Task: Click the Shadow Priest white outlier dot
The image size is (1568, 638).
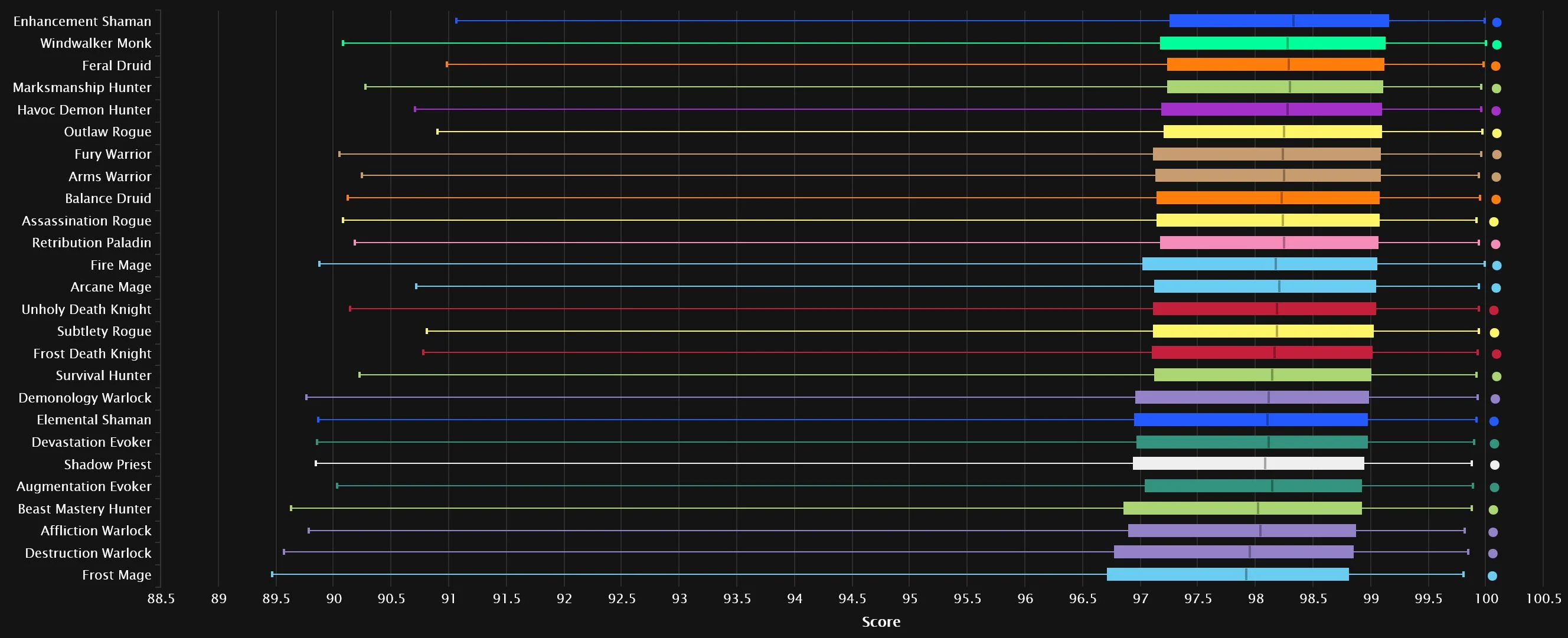Action: coord(1494,465)
